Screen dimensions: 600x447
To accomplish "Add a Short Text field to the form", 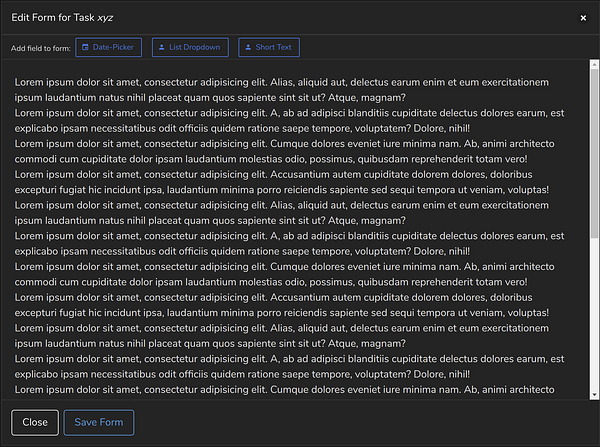I will pyautogui.click(x=269, y=47).
